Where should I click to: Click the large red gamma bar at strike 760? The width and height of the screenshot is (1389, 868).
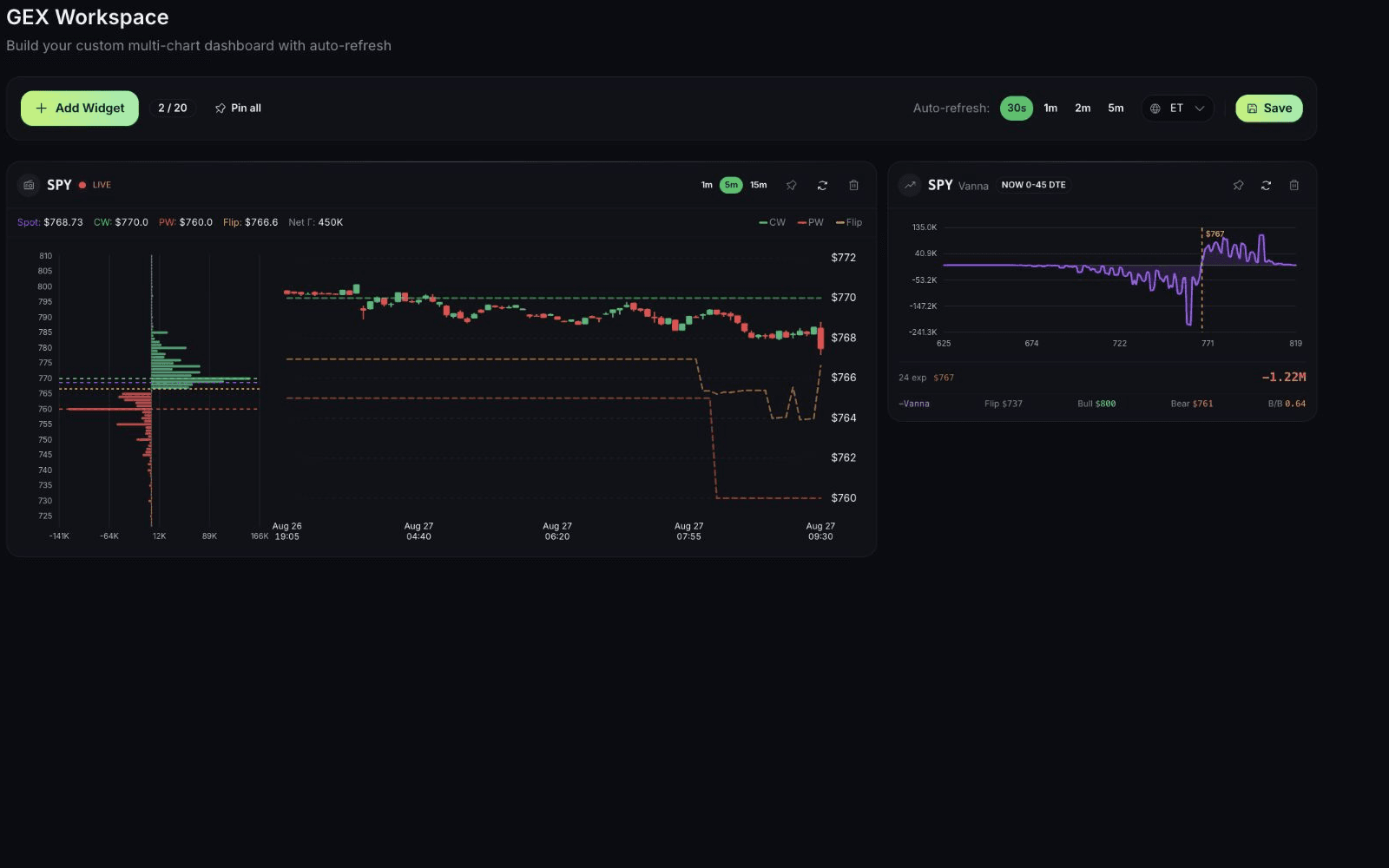click(109, 409)
